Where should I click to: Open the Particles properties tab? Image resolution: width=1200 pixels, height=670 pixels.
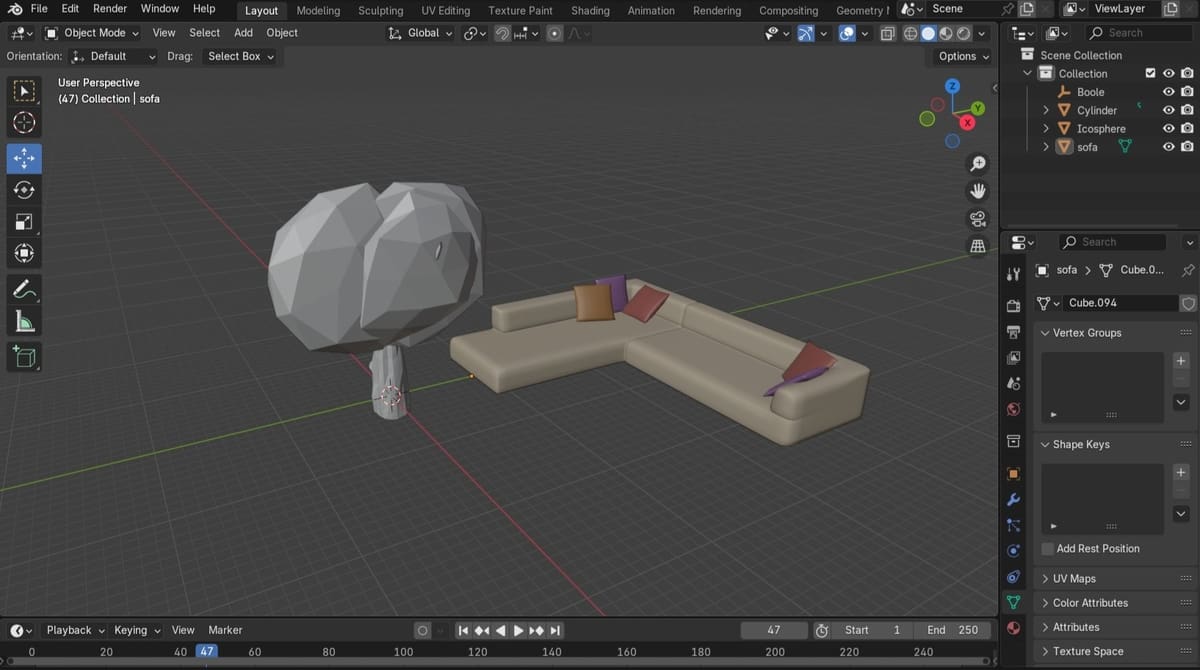click(1014, 526)
